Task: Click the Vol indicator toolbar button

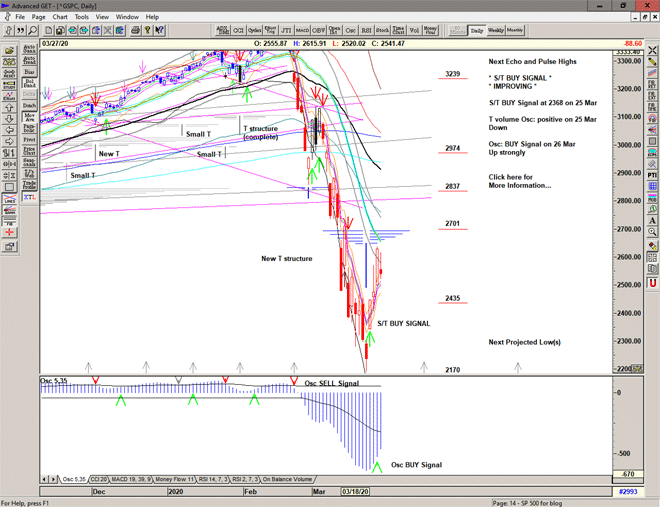Action: click(x=414, y=30)
